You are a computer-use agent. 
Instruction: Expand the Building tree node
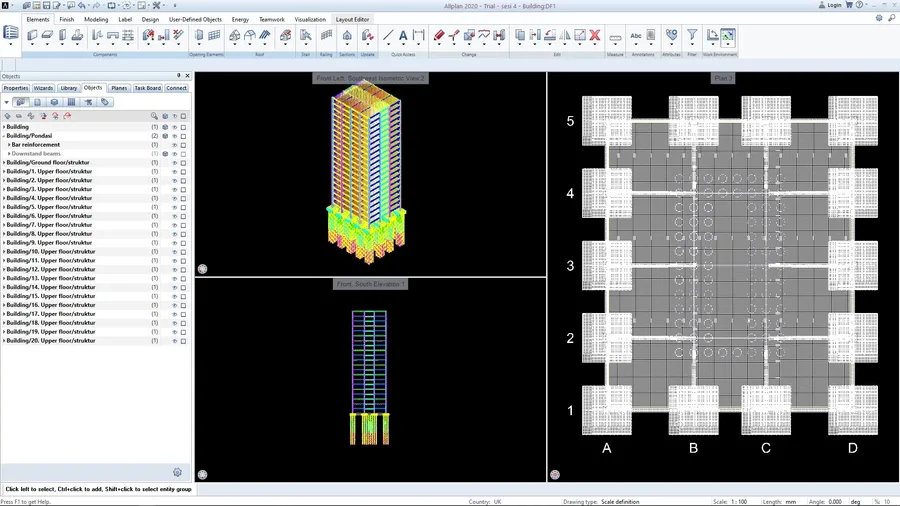[x=4, y=127]
